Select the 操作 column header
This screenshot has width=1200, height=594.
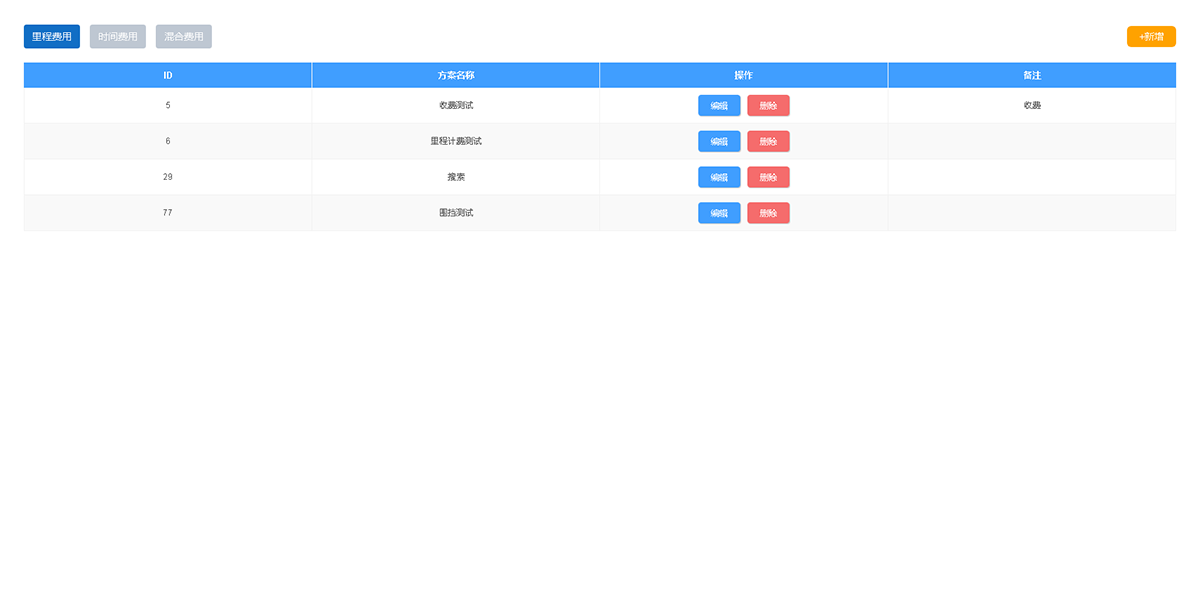tap(743, 76)
